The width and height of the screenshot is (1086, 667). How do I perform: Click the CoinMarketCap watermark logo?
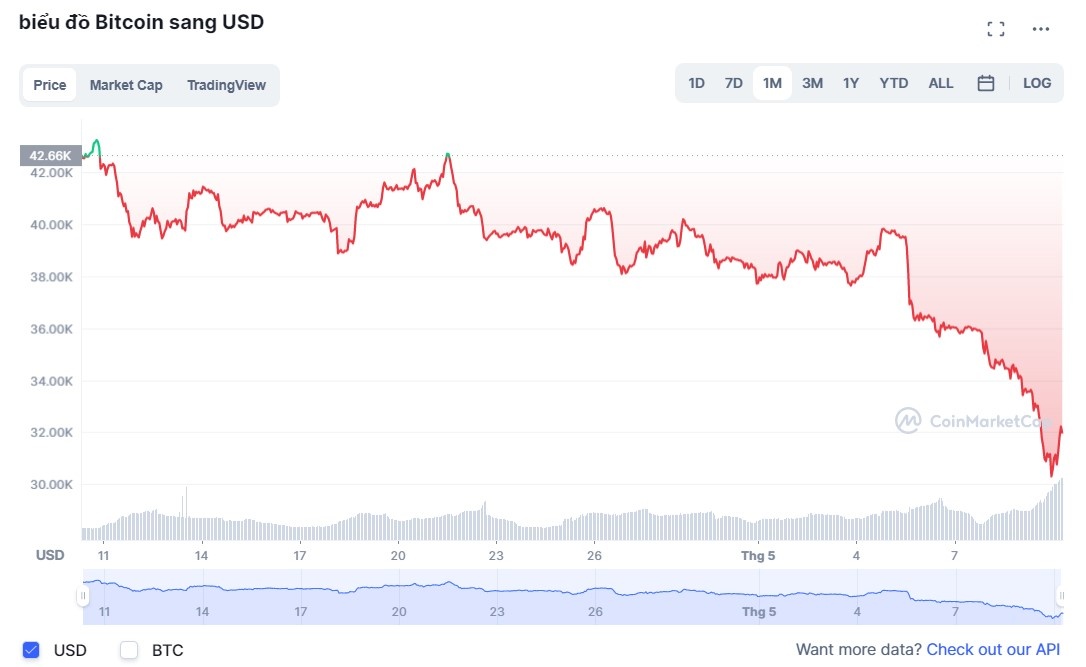(908, 421)
